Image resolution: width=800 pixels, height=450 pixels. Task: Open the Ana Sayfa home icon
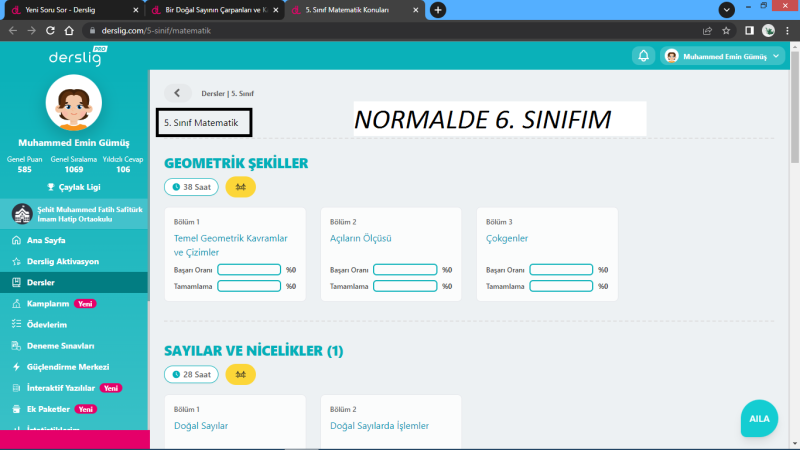click(16, 240)
